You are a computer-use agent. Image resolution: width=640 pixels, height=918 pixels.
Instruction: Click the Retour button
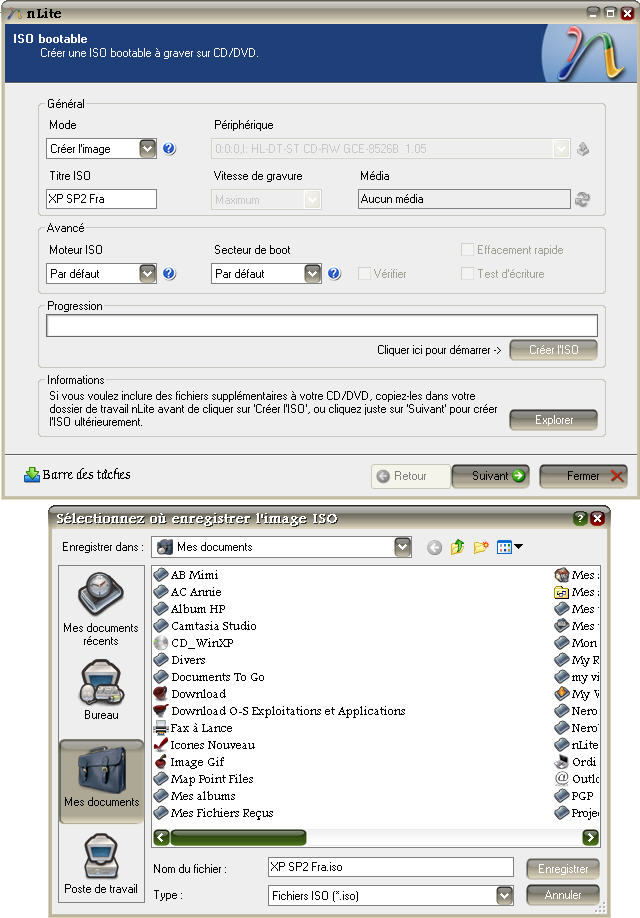click(410, 476)
